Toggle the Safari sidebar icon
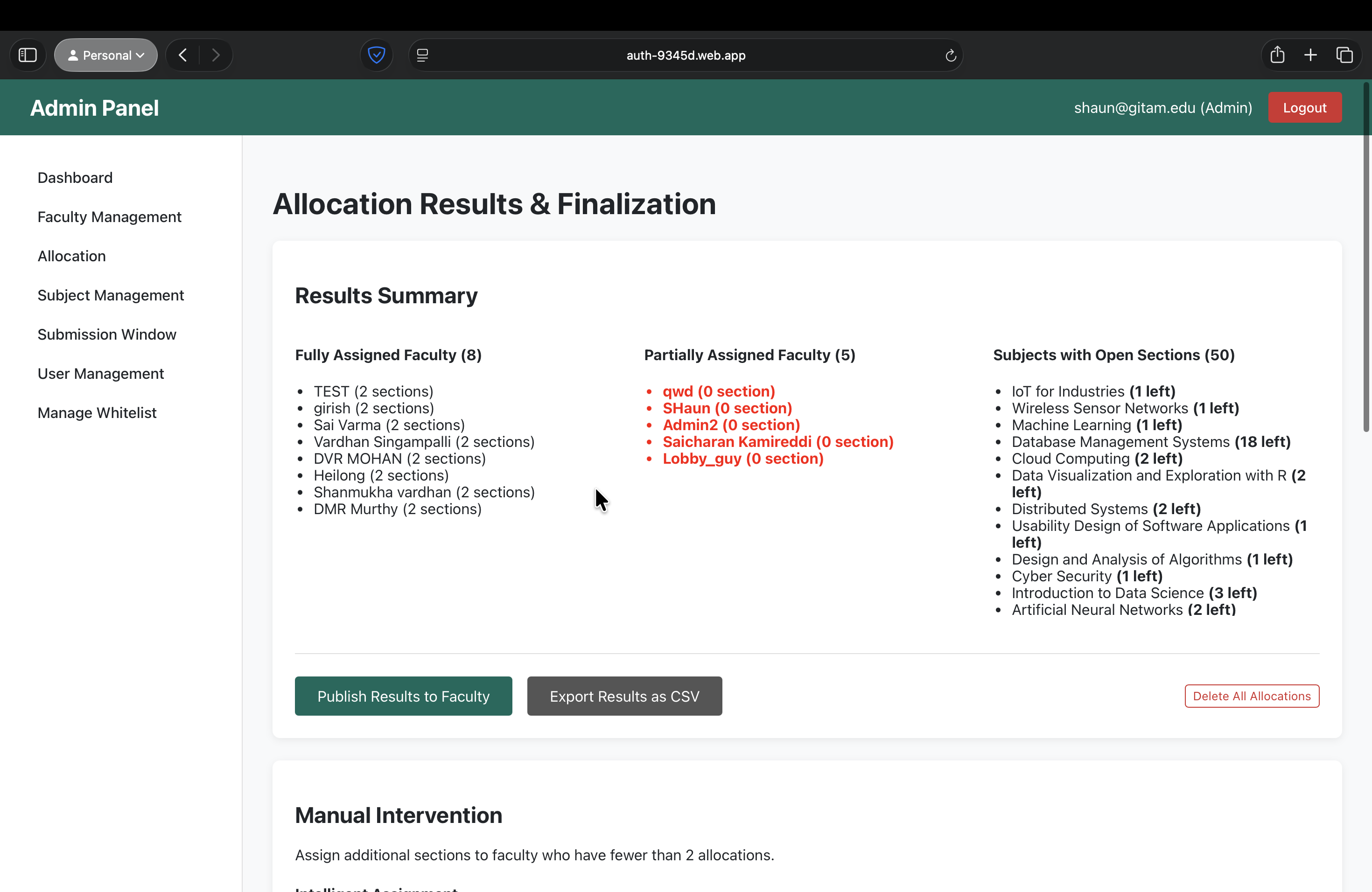Image resolution: width=1372 pixels, height=892 pixels. pos(28,56)
